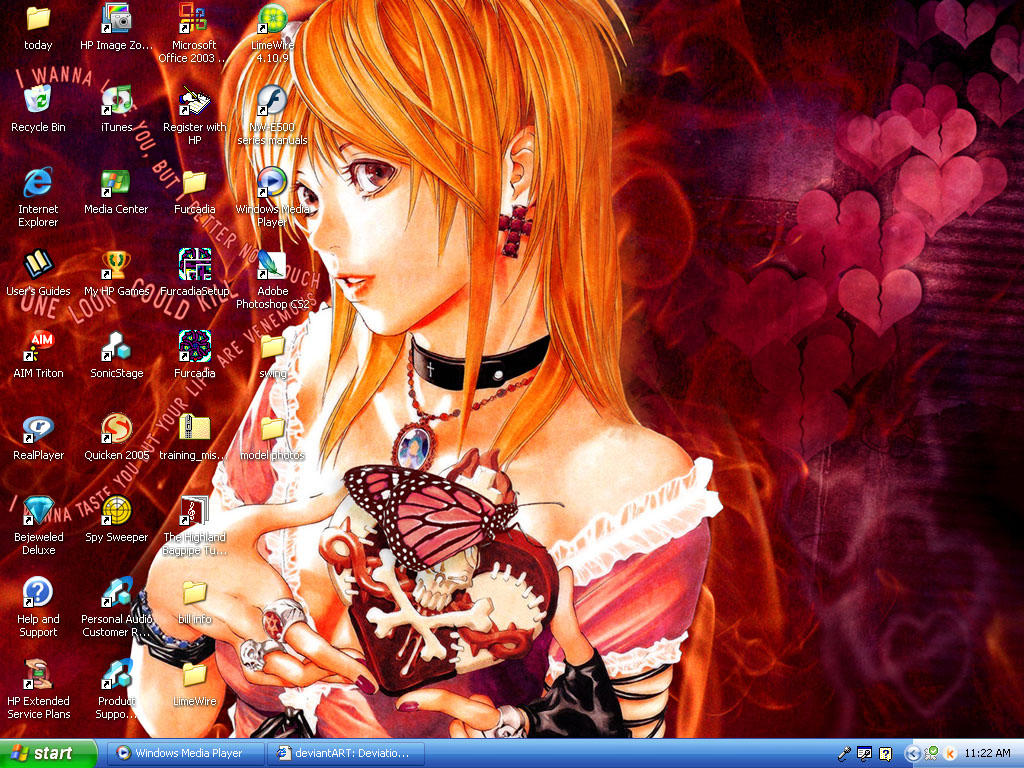Select the Register with HP icon

pos(194,101)
